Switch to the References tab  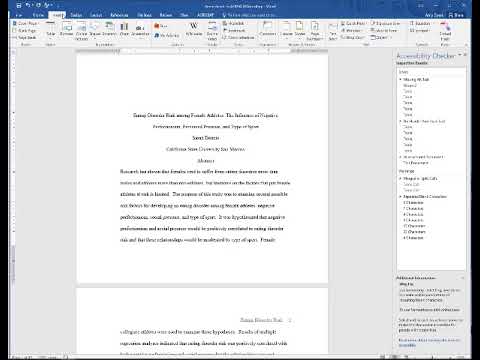point(119,15)
